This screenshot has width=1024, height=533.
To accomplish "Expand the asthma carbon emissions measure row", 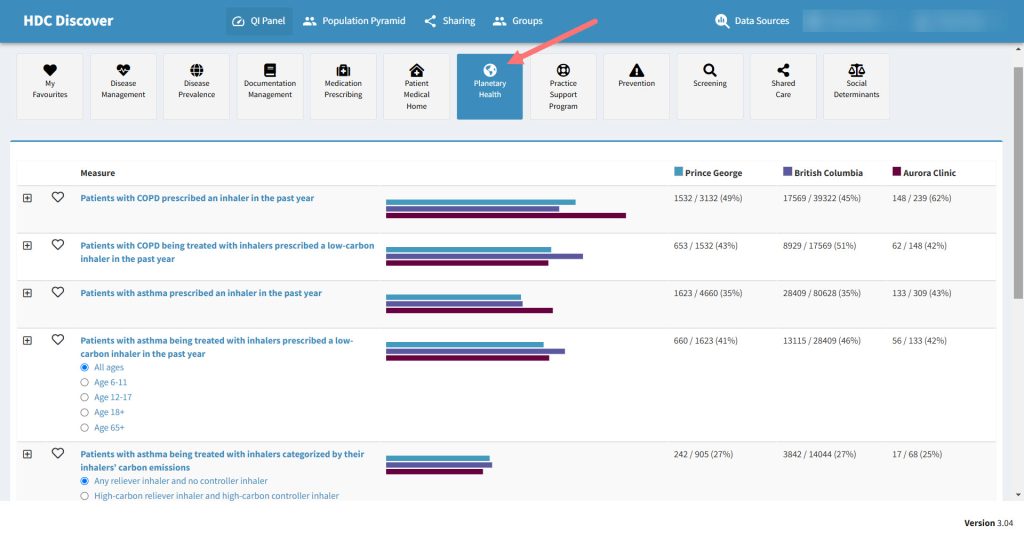I will 27,454.
